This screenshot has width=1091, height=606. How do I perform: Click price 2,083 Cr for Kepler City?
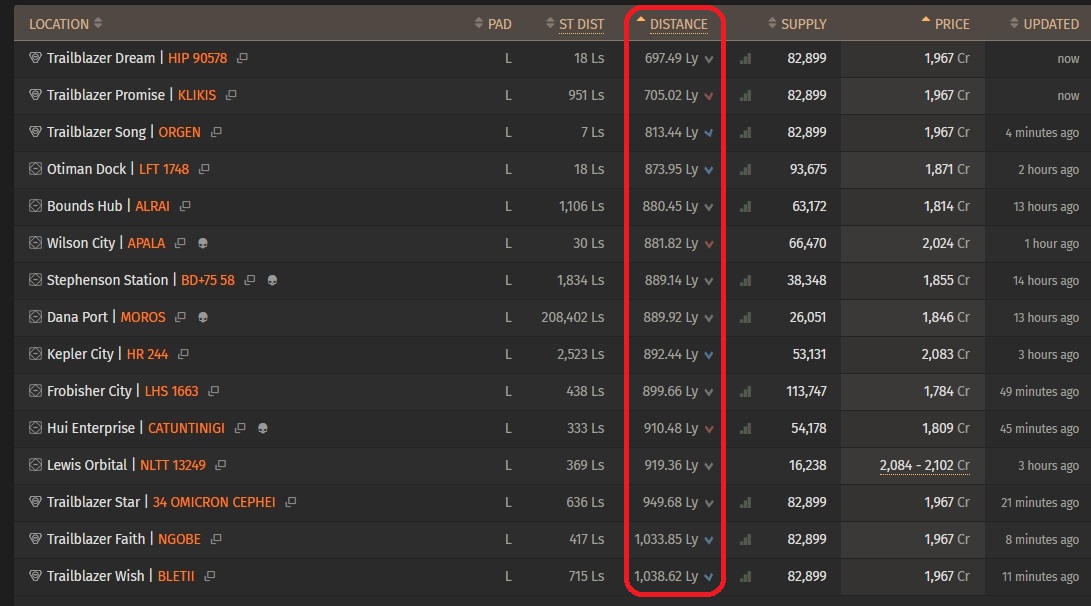point(946,354)
